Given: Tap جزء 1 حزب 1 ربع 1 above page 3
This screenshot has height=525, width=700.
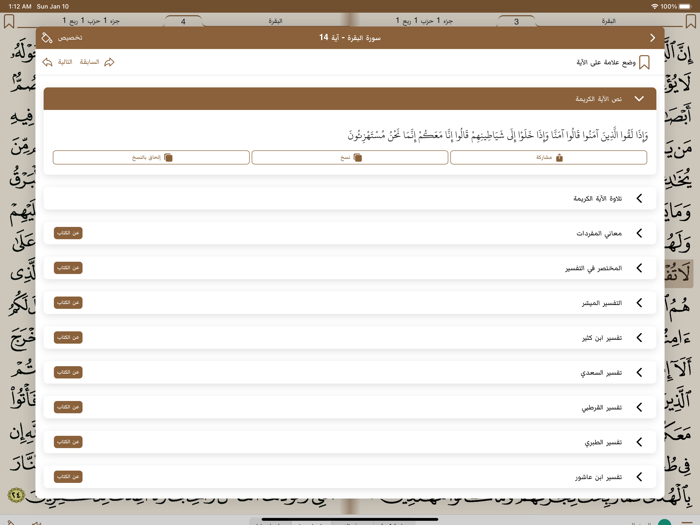Looking at the screenshot, I should point(424,21).
